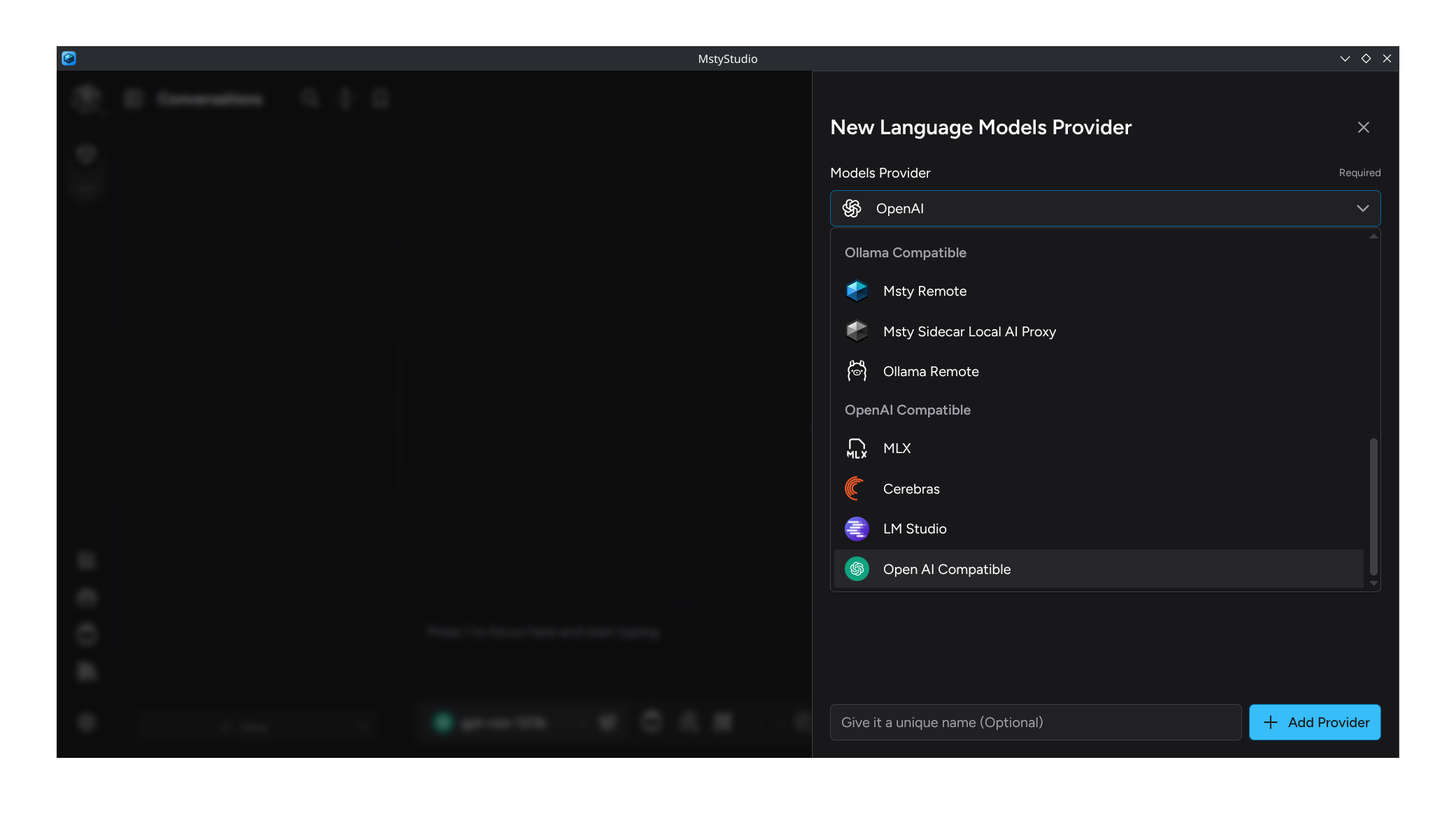Pick Cerebras as the provider

pos(911,489)
